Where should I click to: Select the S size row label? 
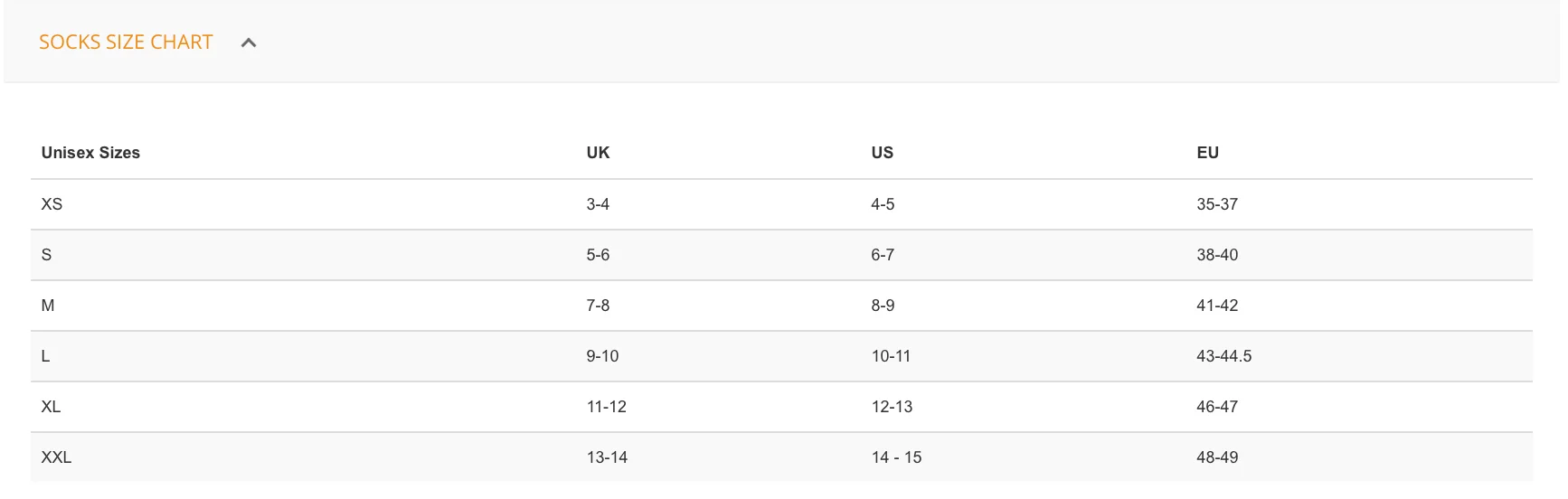coord(46,255)
